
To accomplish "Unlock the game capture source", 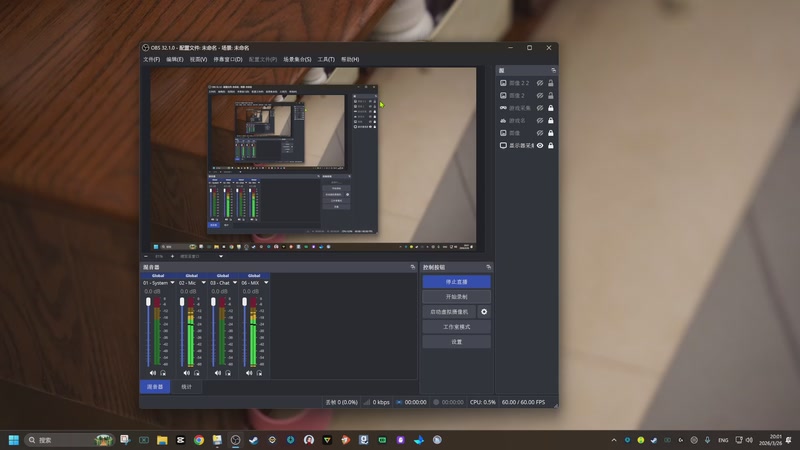I will coord(551,108).
